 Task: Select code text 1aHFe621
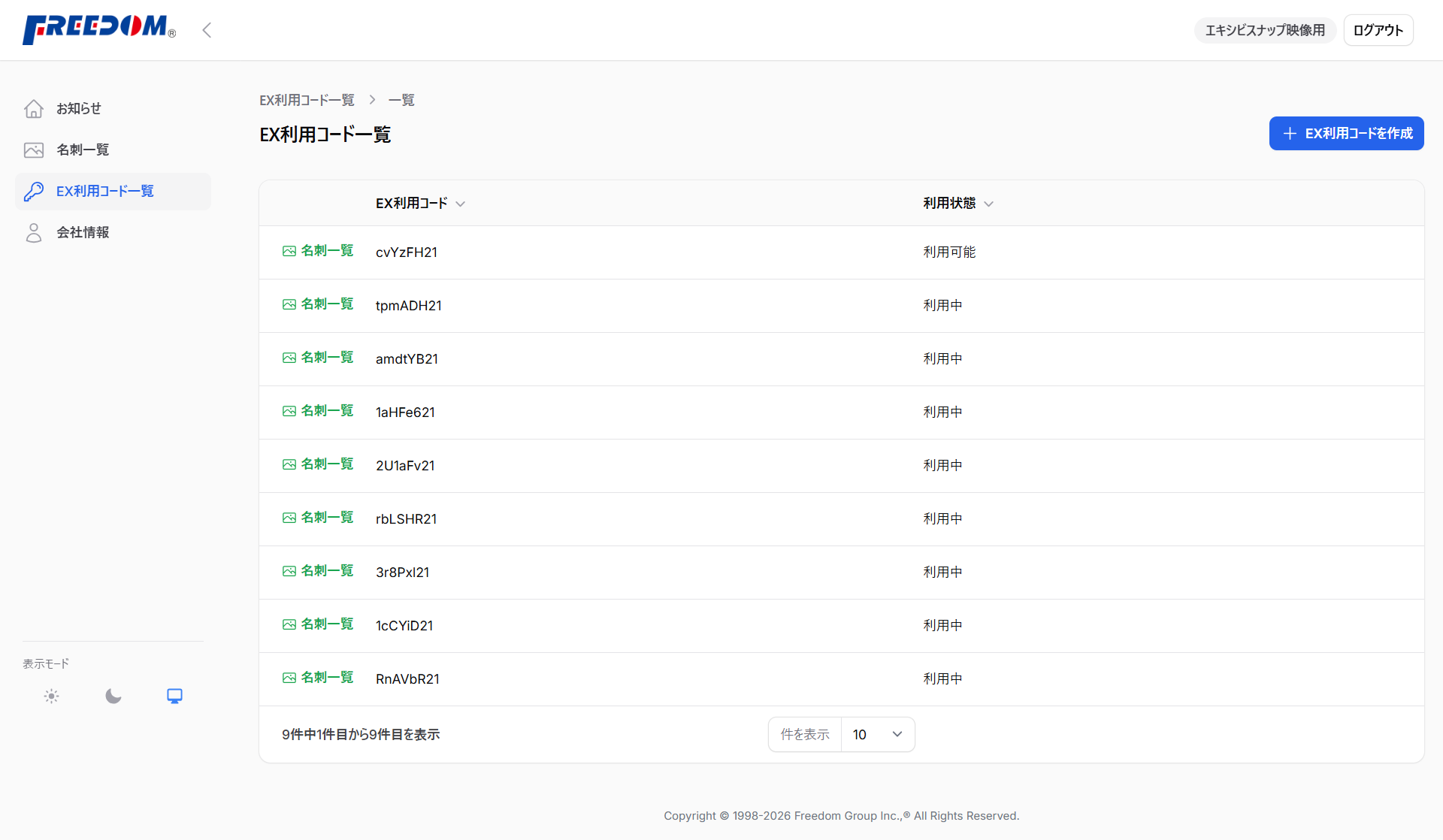[x=405, y=412]
